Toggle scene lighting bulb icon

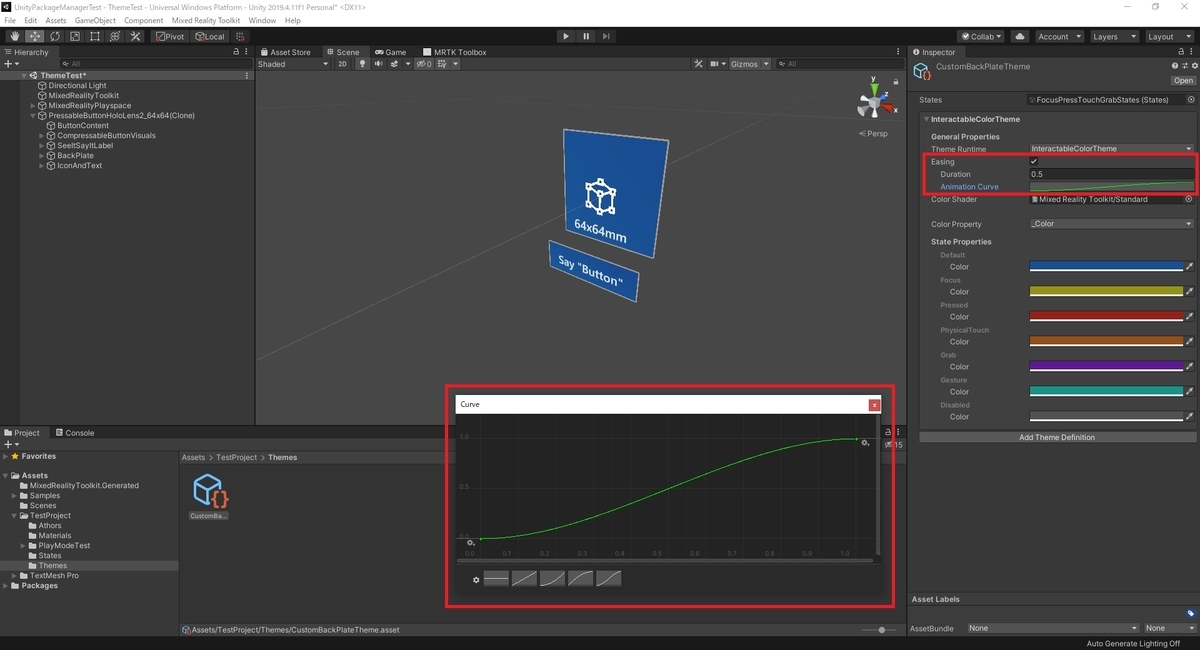[x=363, y=64]
